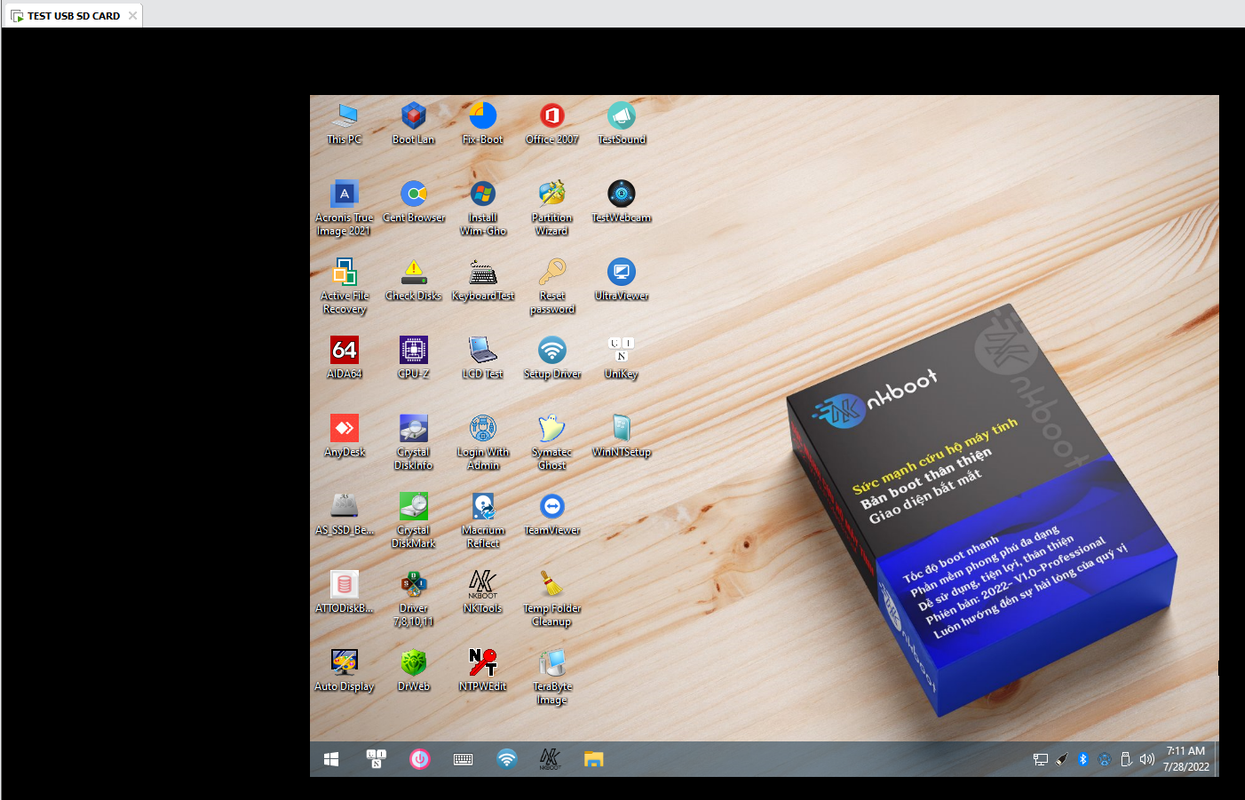Select Login With Admin icon
The height and width of the screenshot is (800, 1245).
(x=483, y=442)
